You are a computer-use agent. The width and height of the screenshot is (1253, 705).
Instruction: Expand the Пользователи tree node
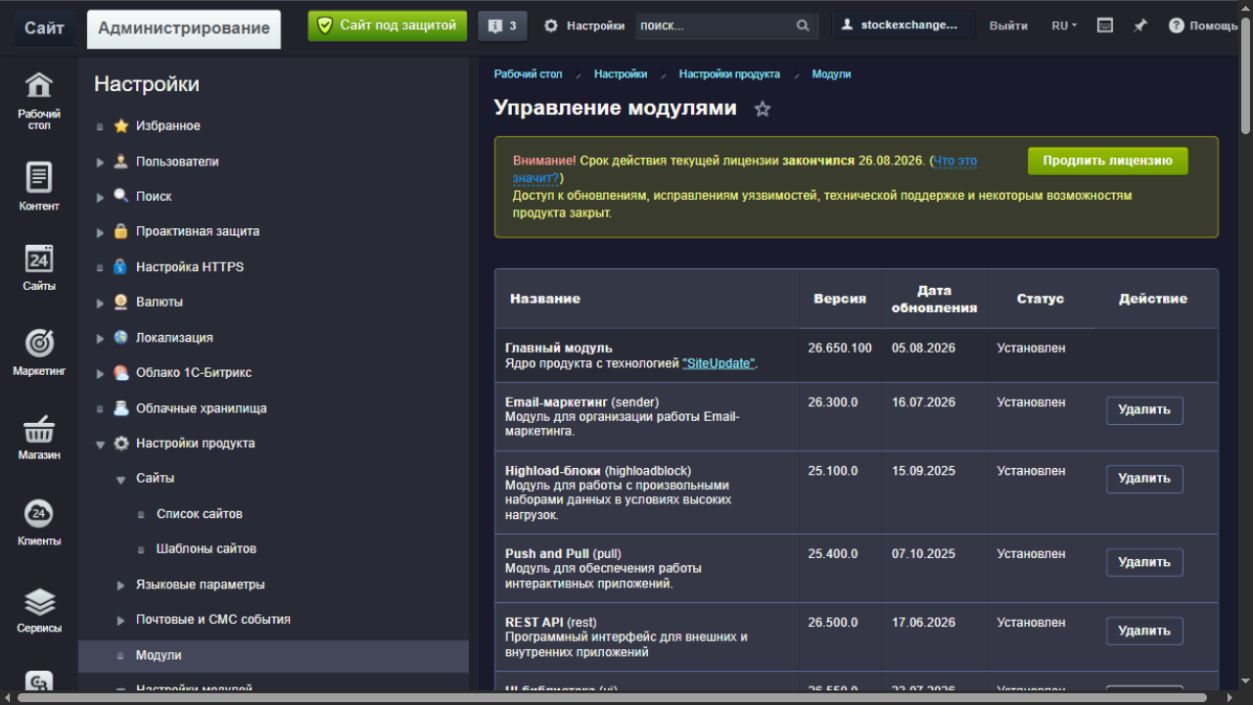click(100, 162)
